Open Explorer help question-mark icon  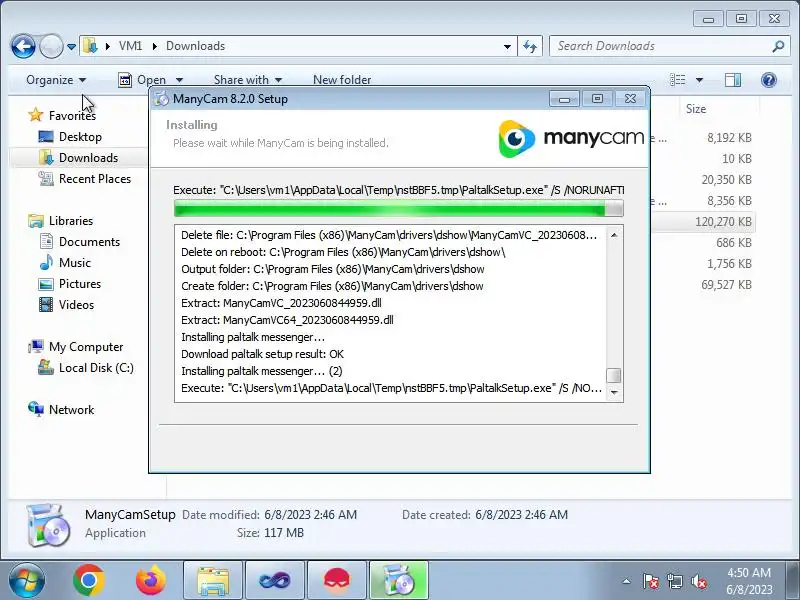tap(769, 80)
